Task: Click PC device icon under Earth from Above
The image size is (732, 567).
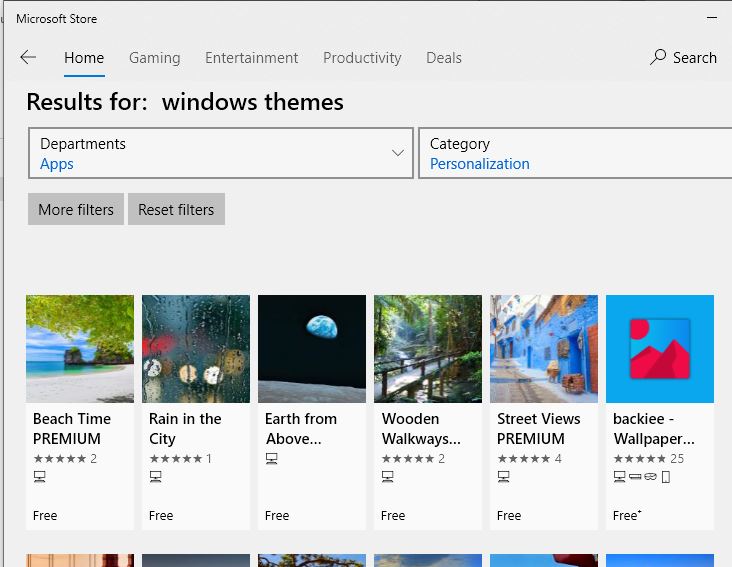Action: point(271,458)
